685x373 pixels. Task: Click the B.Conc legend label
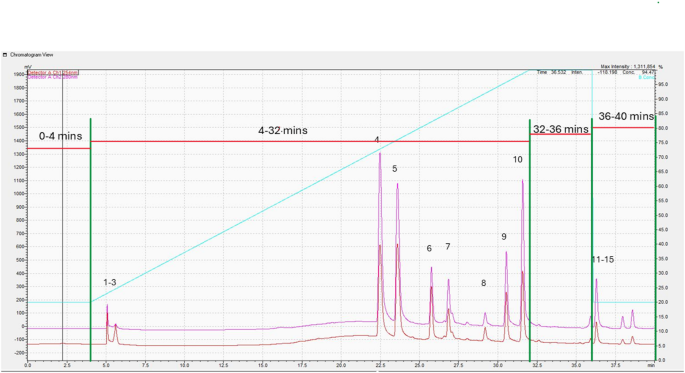(647, 77)
